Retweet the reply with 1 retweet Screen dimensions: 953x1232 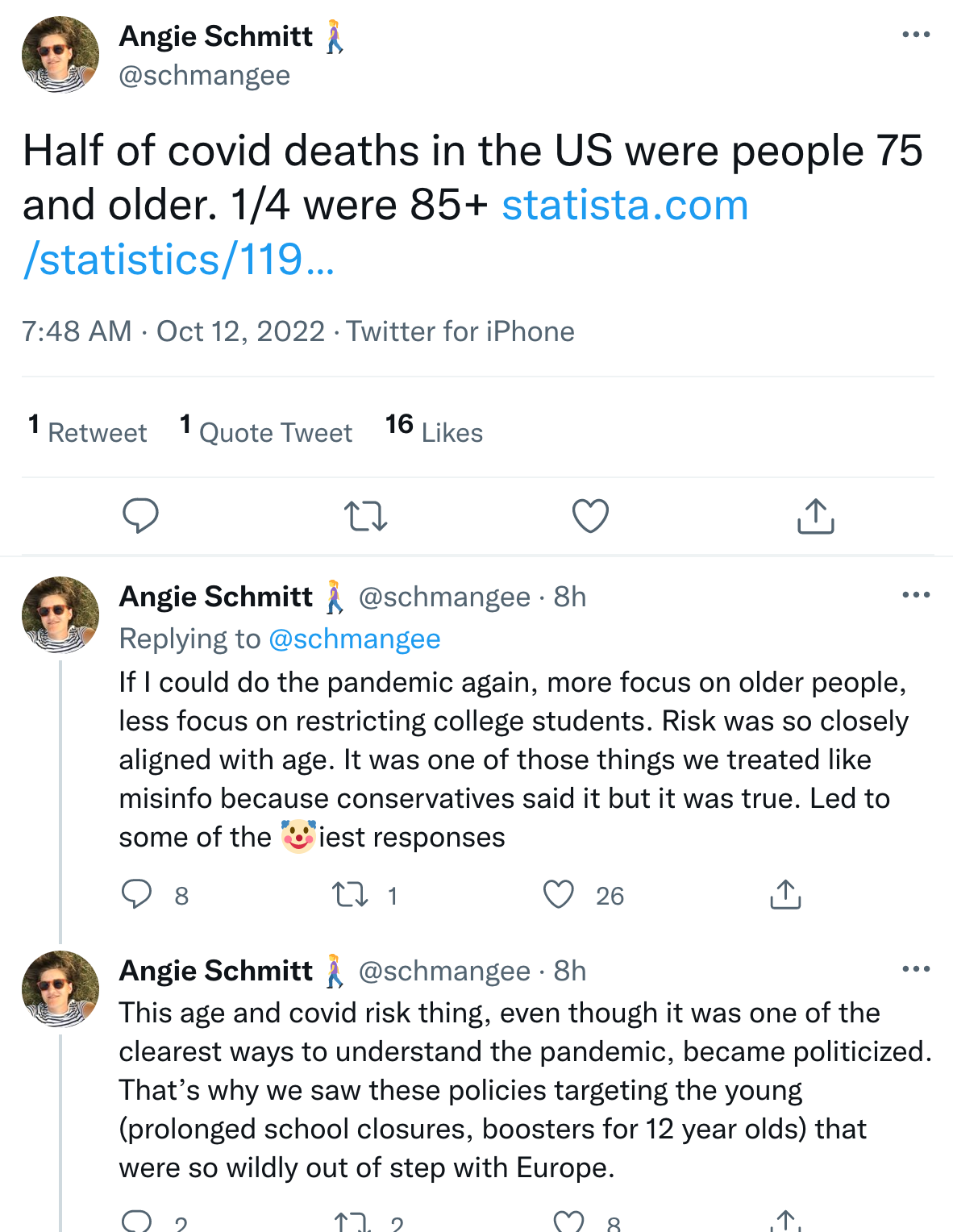point(351,894)
